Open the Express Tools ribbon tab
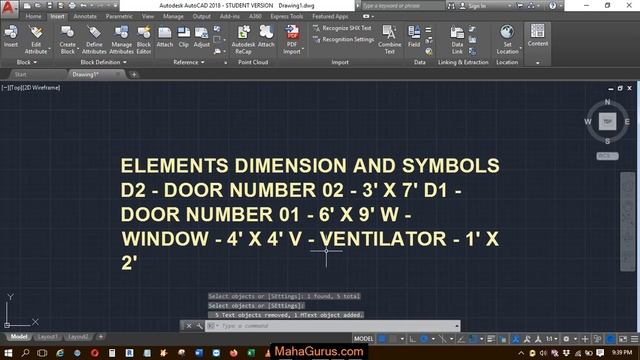The width and height of the screenshot is (640, 360). [287, 16]
